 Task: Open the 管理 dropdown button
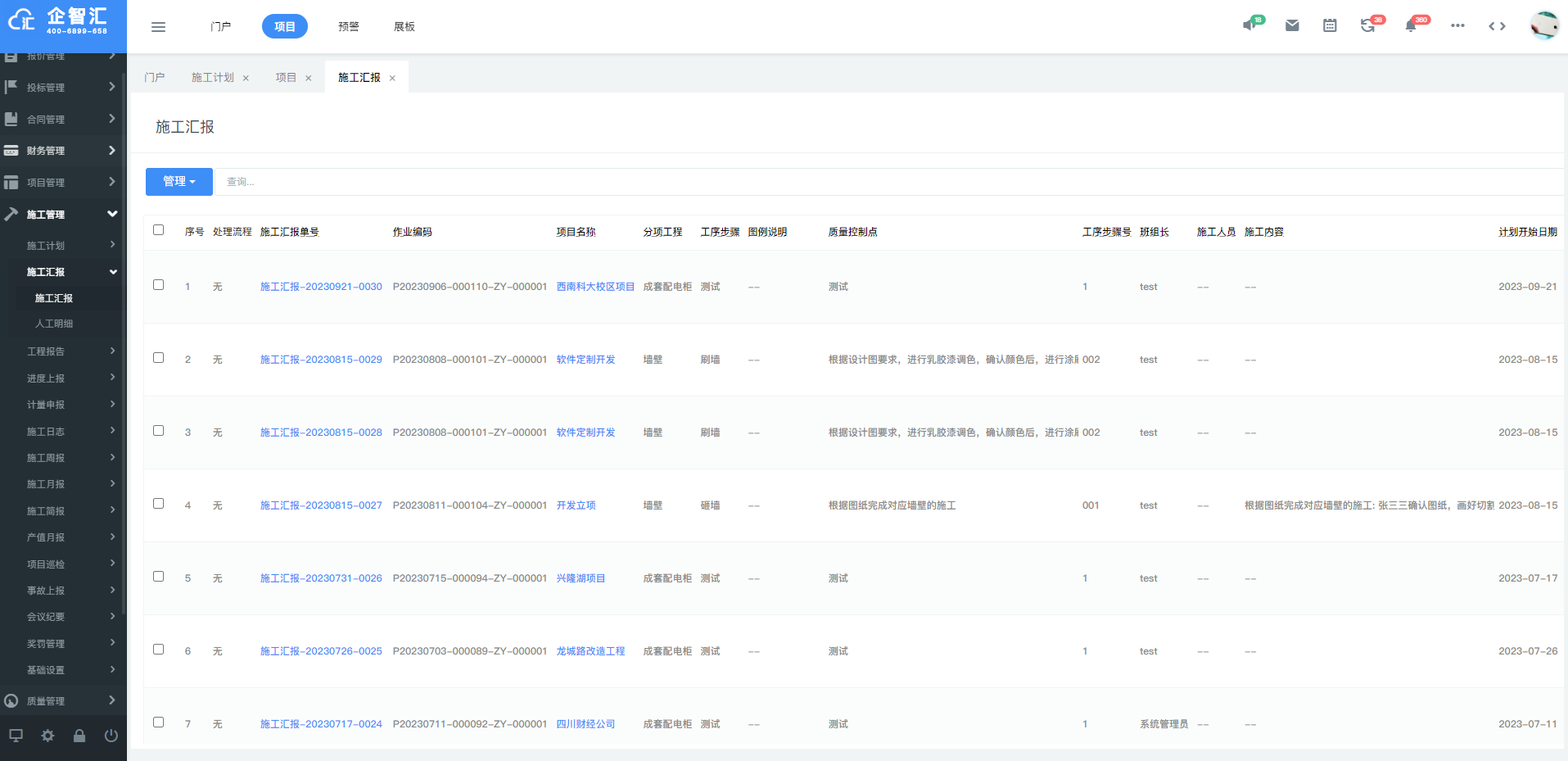click(x=179, y=182)
